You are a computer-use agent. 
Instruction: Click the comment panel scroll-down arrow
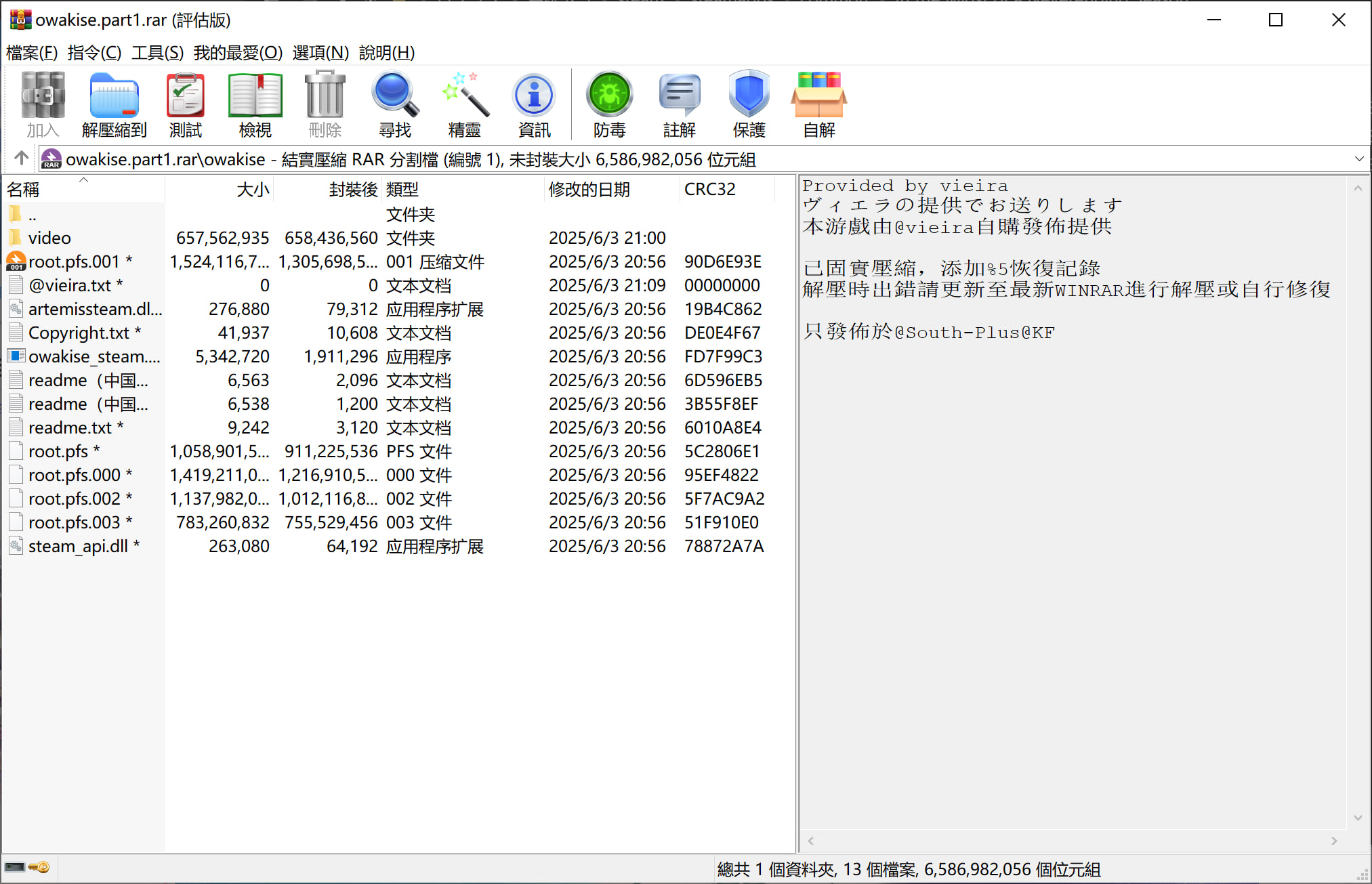1358,818
